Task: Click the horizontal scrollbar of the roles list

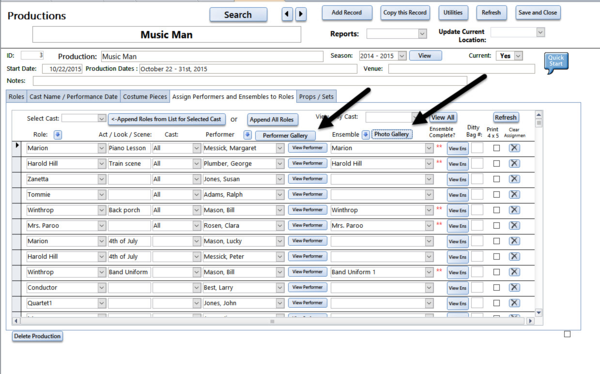Action: [x=272, y=321]
